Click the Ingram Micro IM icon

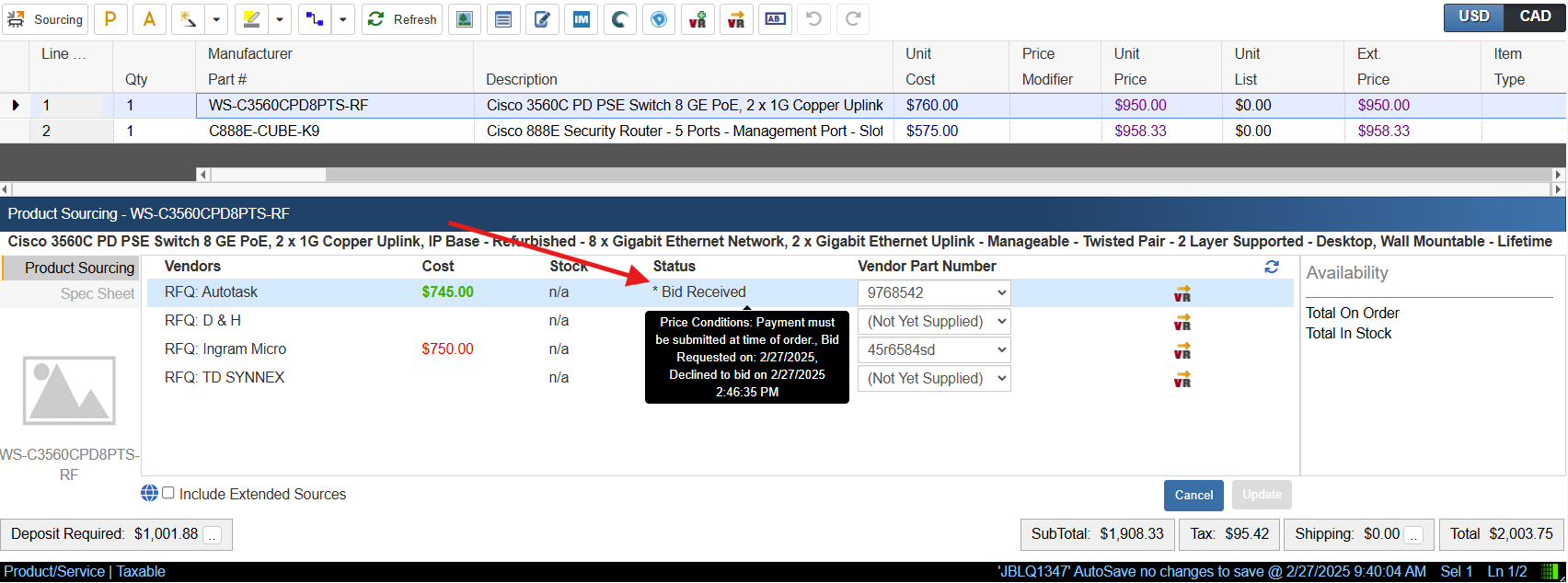tap(582, 19)
